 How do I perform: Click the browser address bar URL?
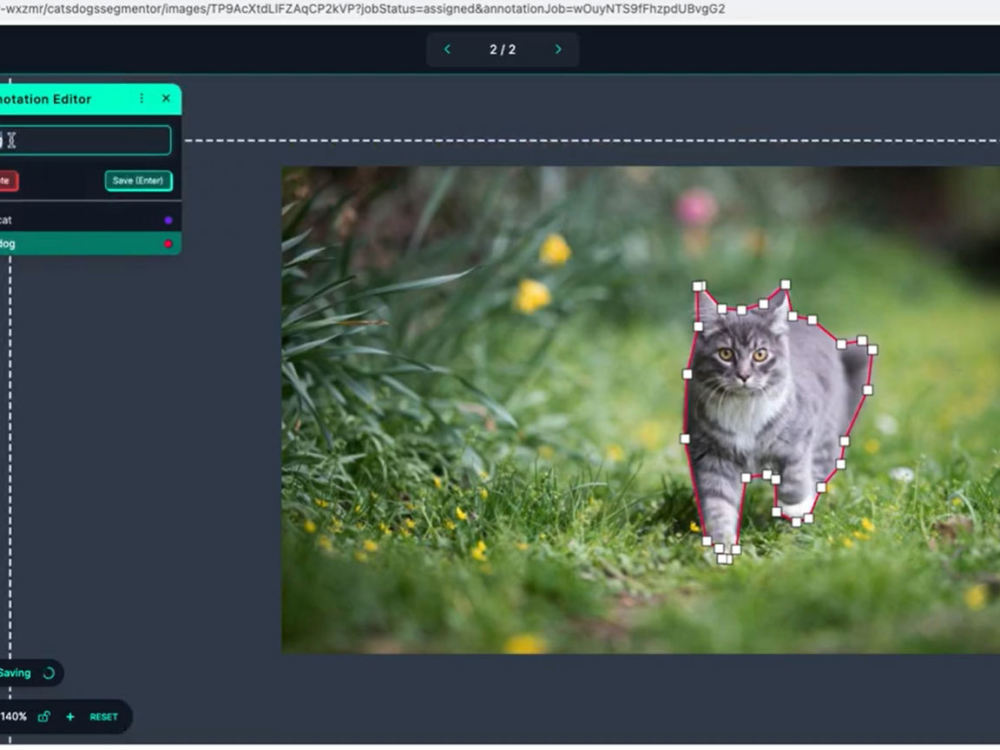pyautogui.click(x=362, y=9)
